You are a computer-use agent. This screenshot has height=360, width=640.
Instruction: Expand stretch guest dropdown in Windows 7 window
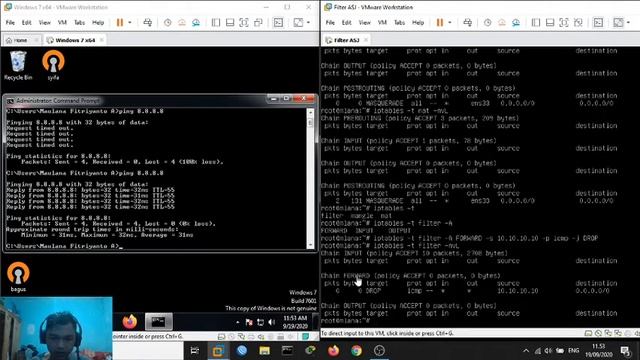[x=309, y=22]
